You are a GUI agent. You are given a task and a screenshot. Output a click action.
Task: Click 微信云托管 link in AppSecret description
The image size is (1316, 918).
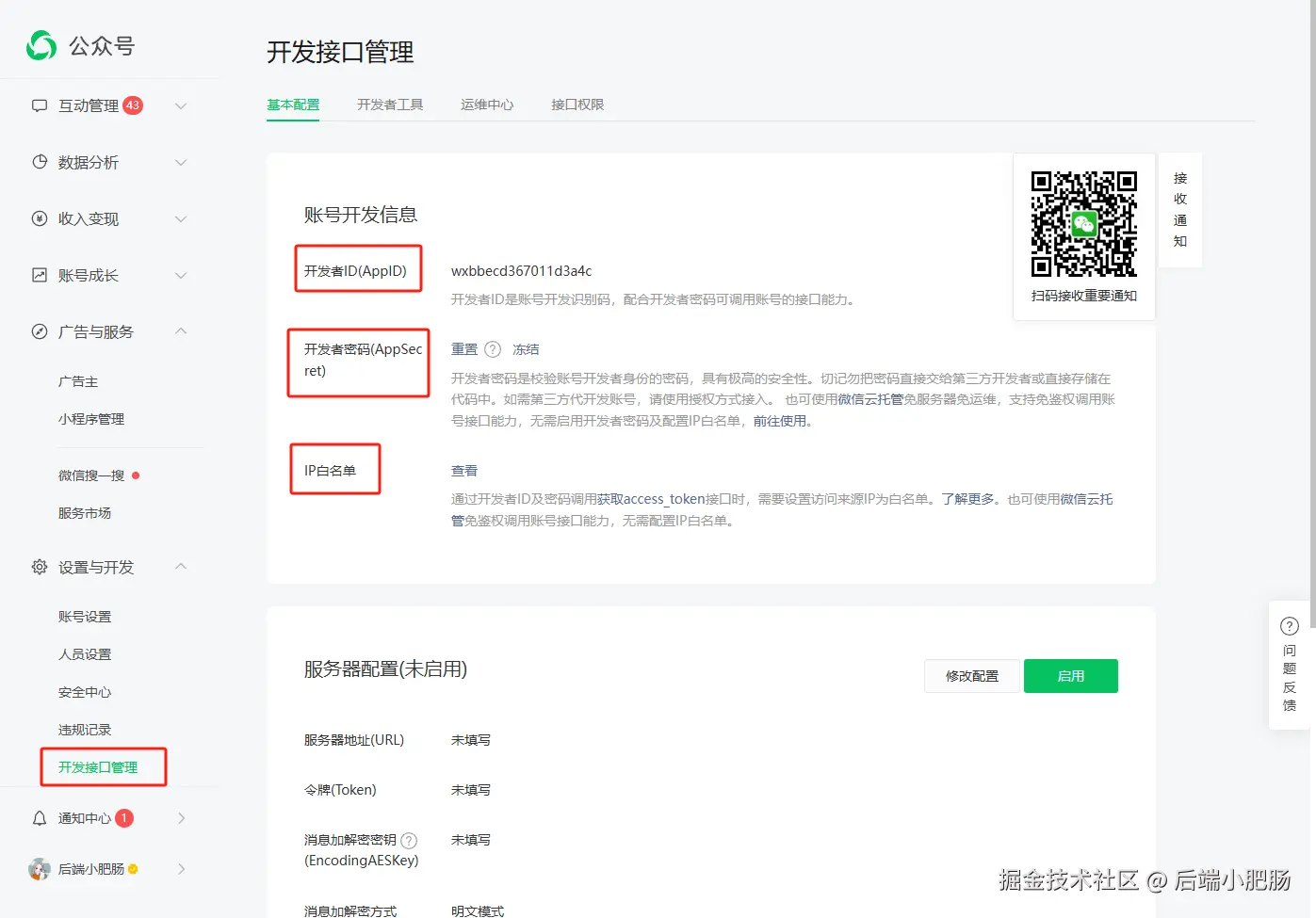870,399
